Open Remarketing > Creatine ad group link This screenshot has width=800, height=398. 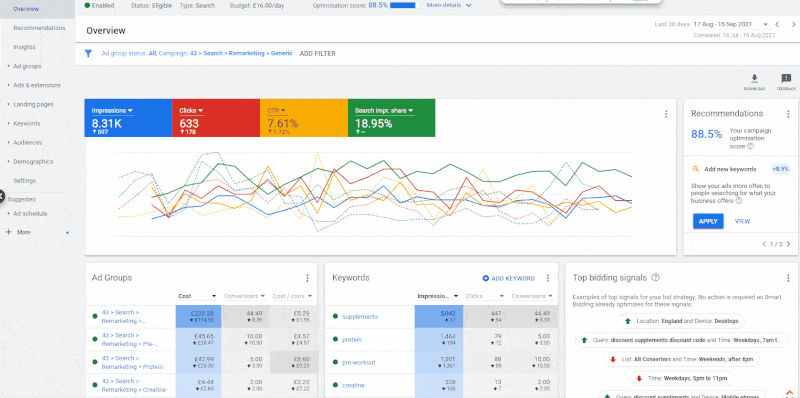[x=133, y=385]
